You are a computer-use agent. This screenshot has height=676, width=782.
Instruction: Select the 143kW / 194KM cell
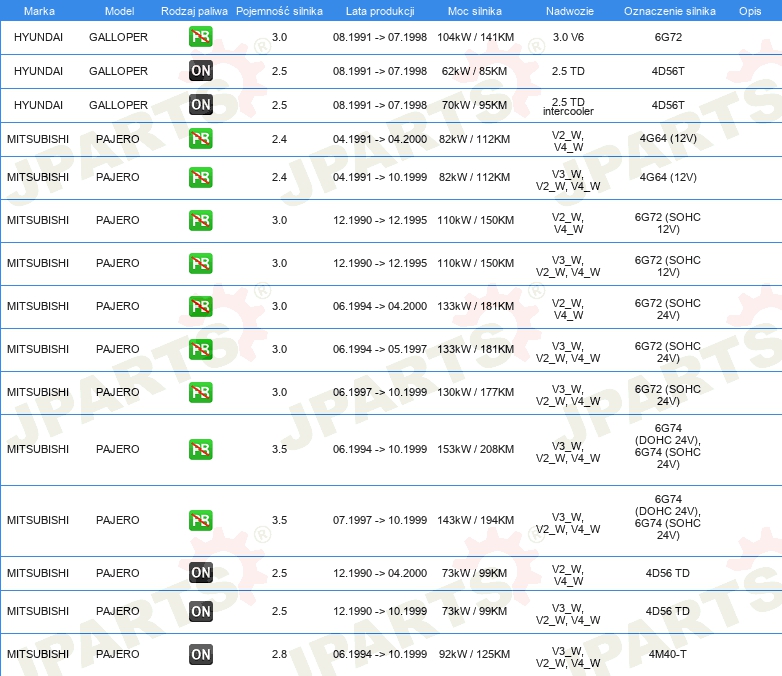coord(475,520)
